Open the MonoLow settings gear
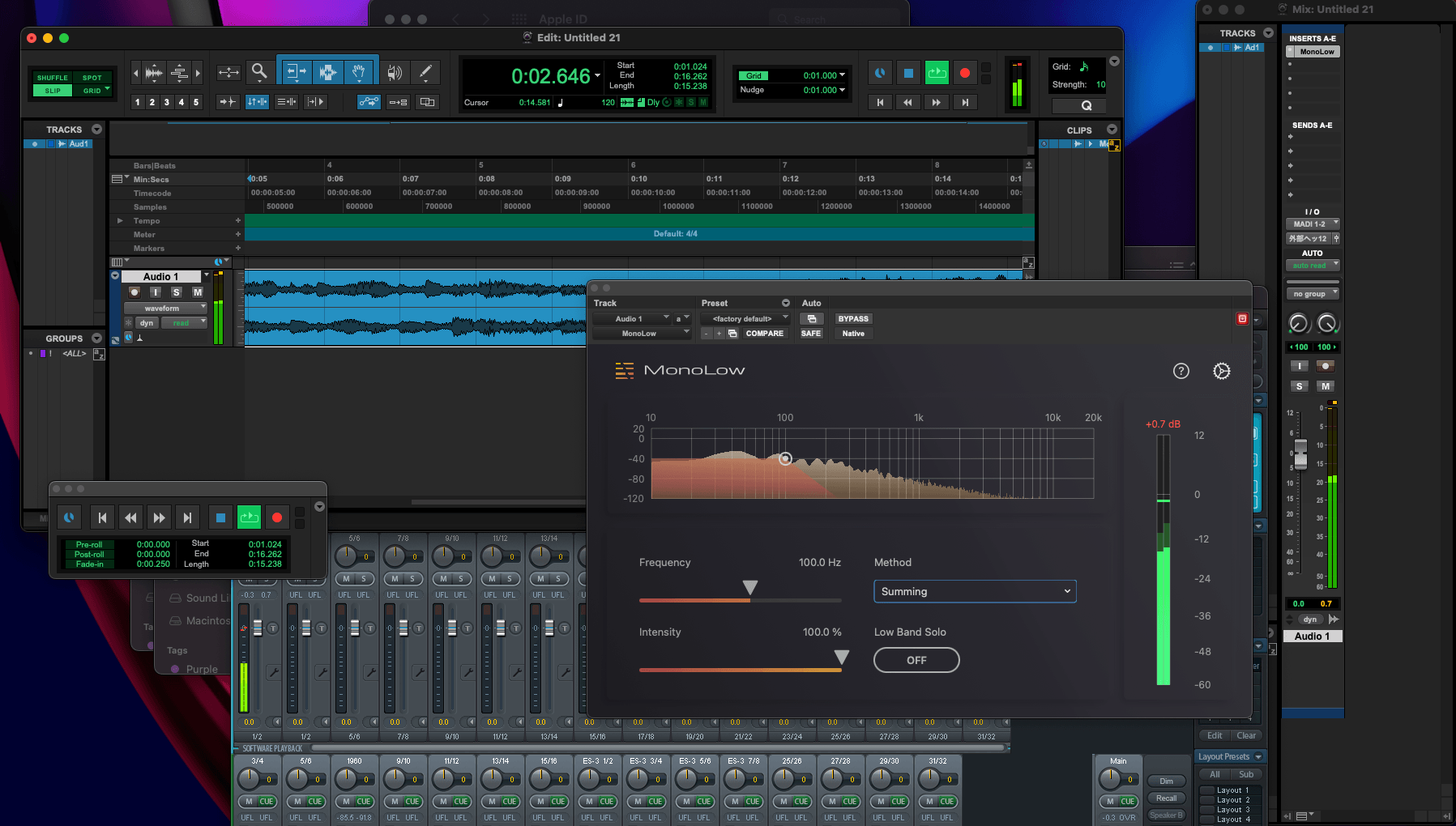This screenshot has height=826, width=1456. click(1221, 371)
